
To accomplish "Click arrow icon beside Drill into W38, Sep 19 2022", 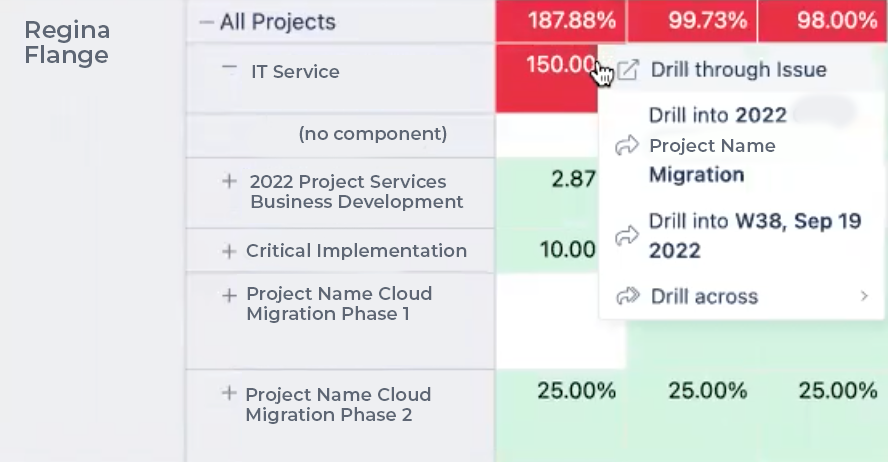I will (x=626, y=236).
